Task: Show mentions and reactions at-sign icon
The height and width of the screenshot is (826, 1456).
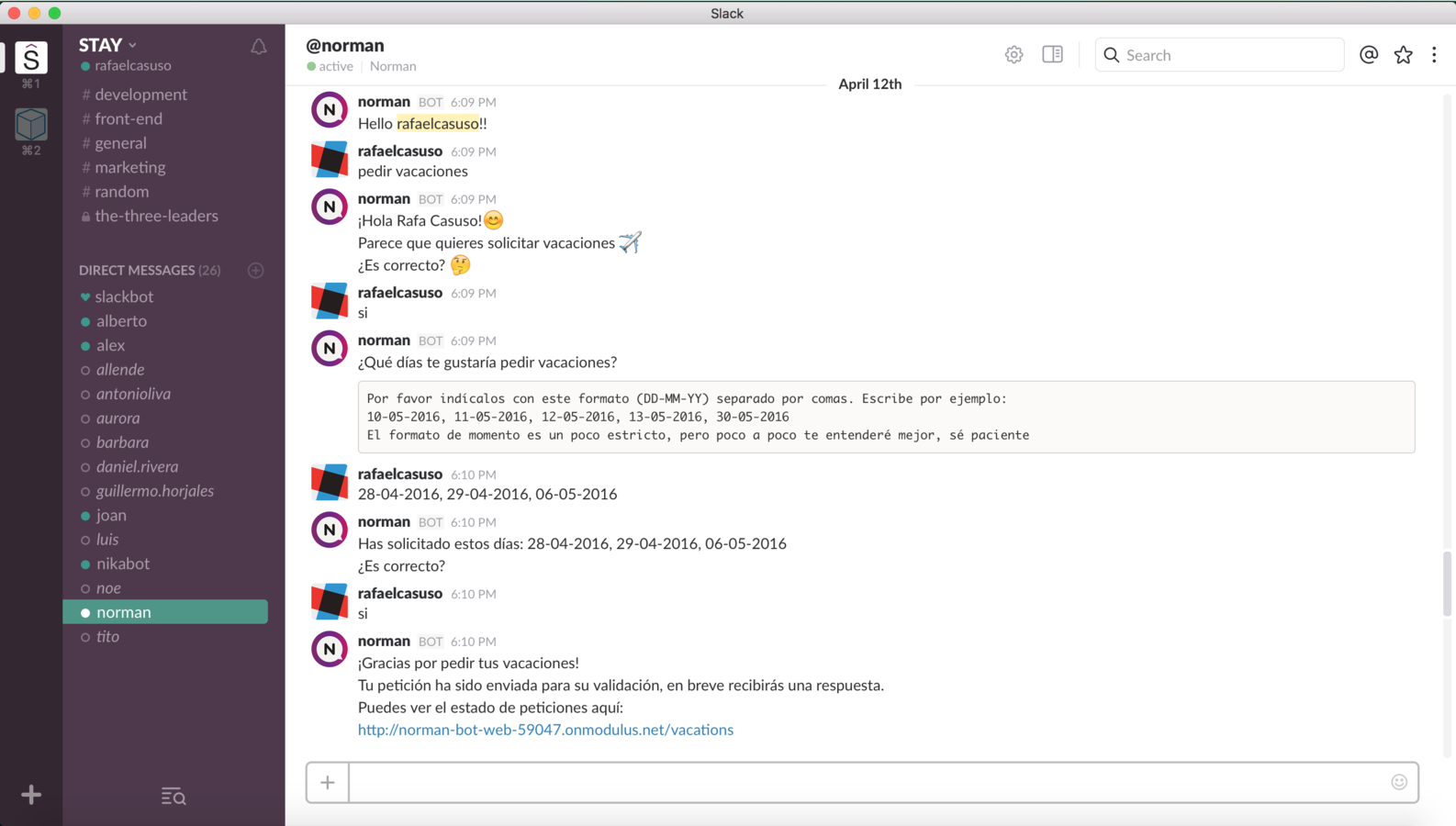Action: pos(1369,55)
